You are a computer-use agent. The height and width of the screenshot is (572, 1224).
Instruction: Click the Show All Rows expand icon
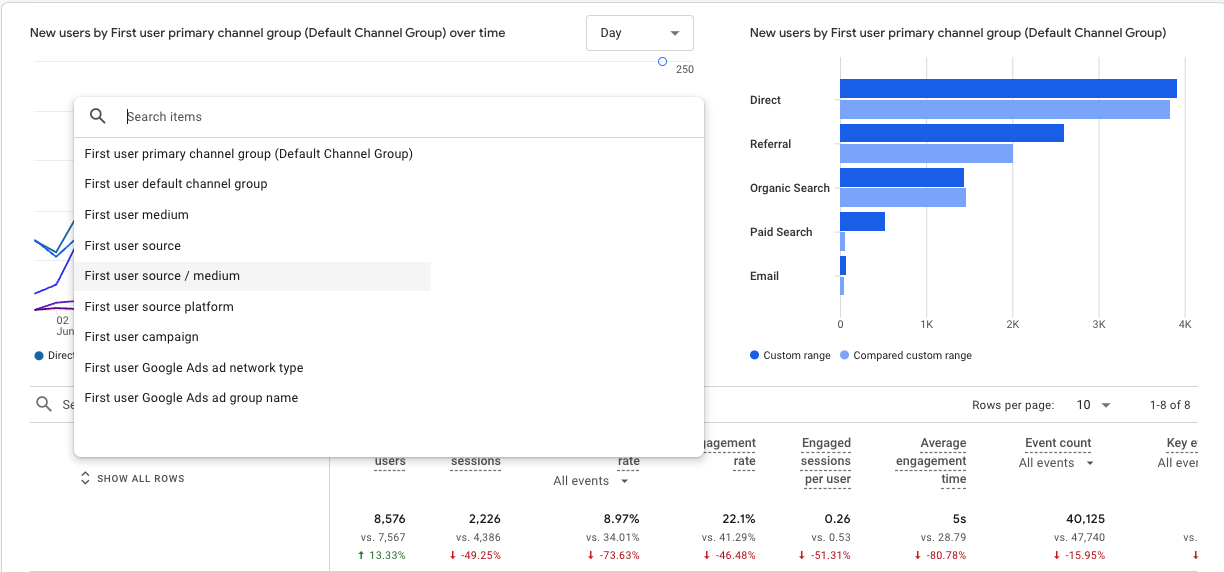pyautogui.click(x=85, y=479)
